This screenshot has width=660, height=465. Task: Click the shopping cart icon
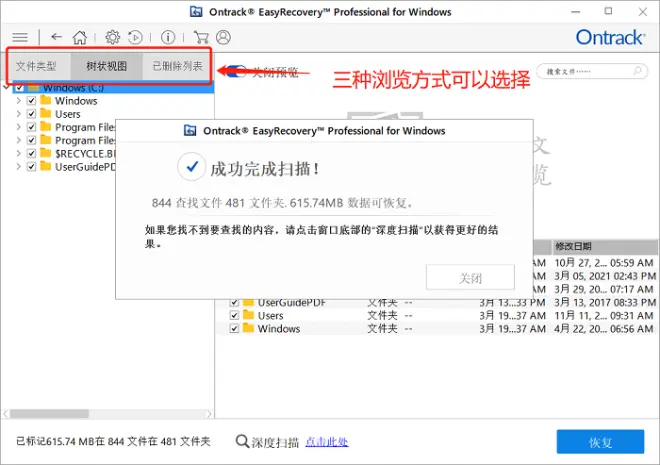pos(201,37)
